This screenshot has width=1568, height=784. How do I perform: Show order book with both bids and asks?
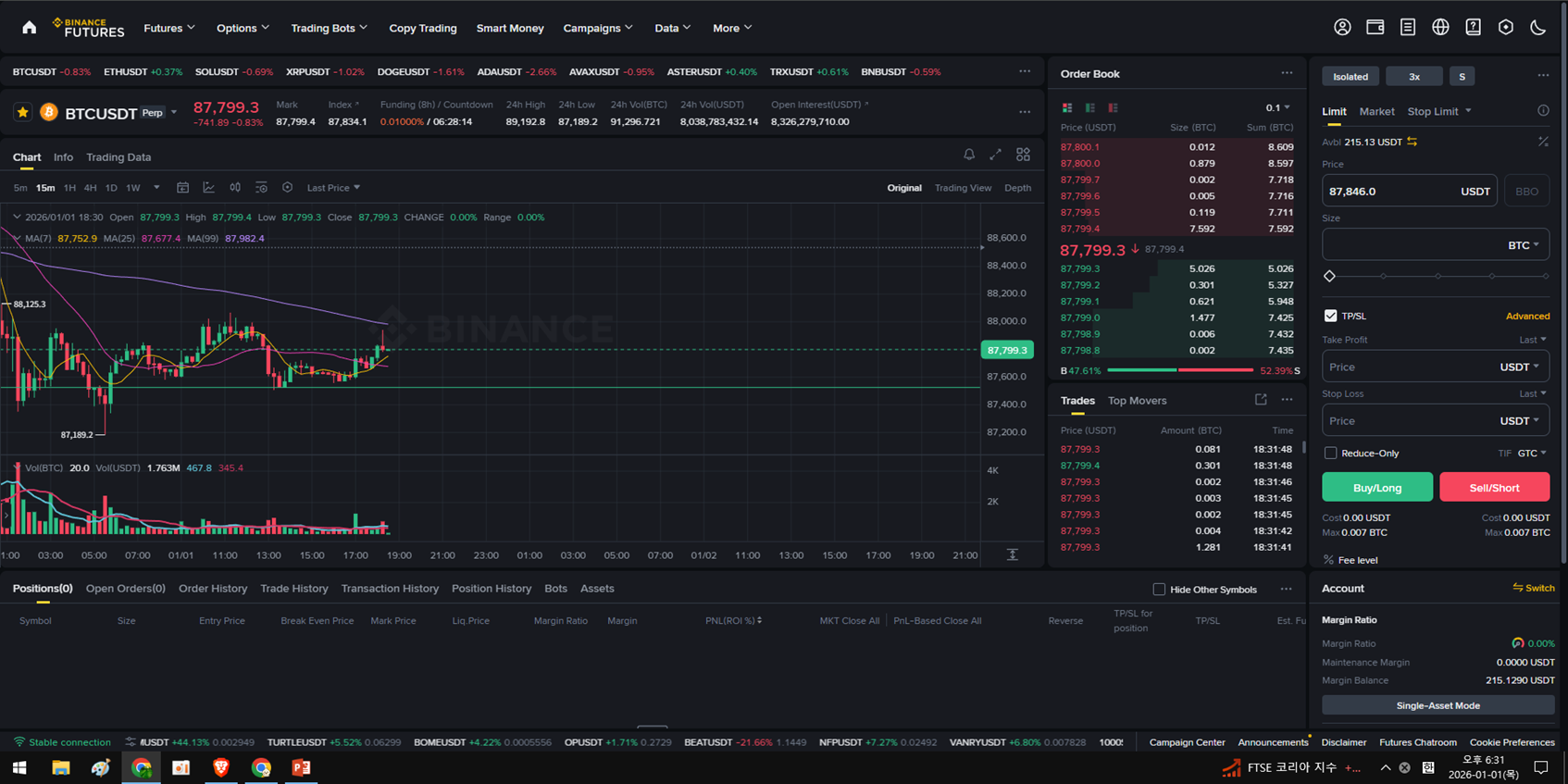1067,108
